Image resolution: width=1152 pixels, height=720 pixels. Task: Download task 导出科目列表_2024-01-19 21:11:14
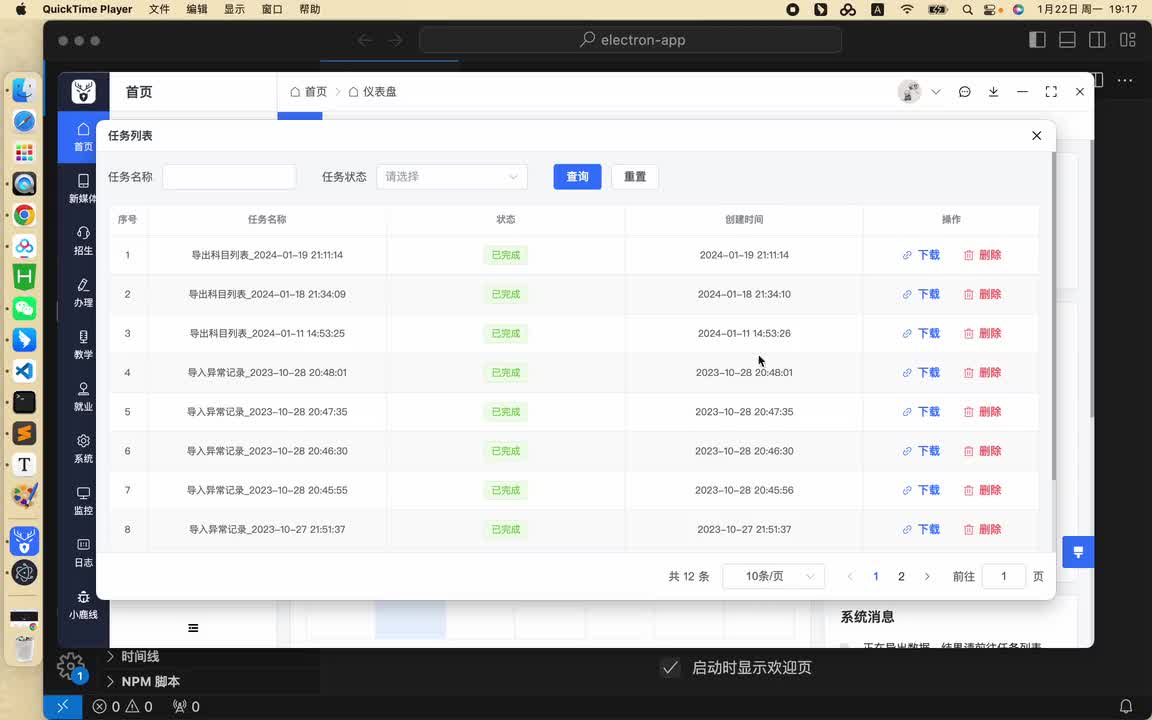tap(921, 255)
